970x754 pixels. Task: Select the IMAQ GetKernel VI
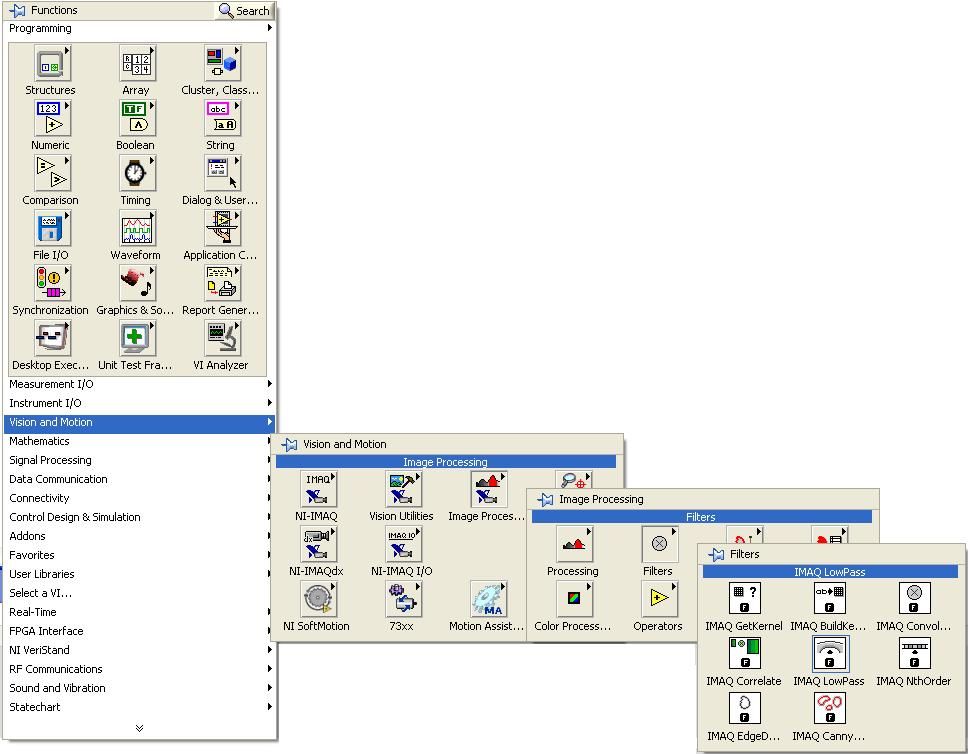745,599
